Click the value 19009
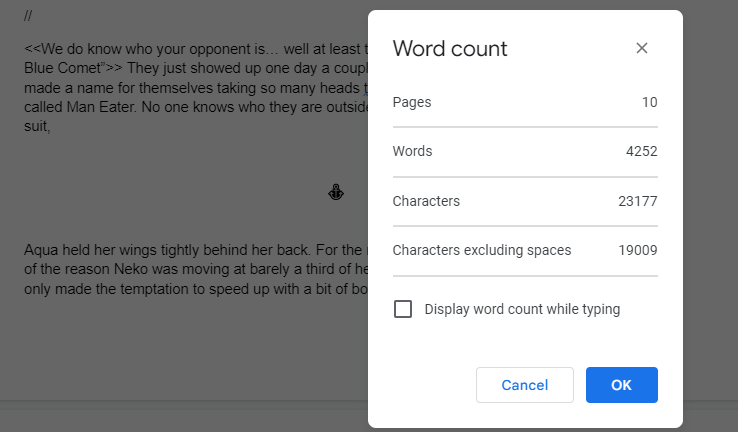 (638, 250)
